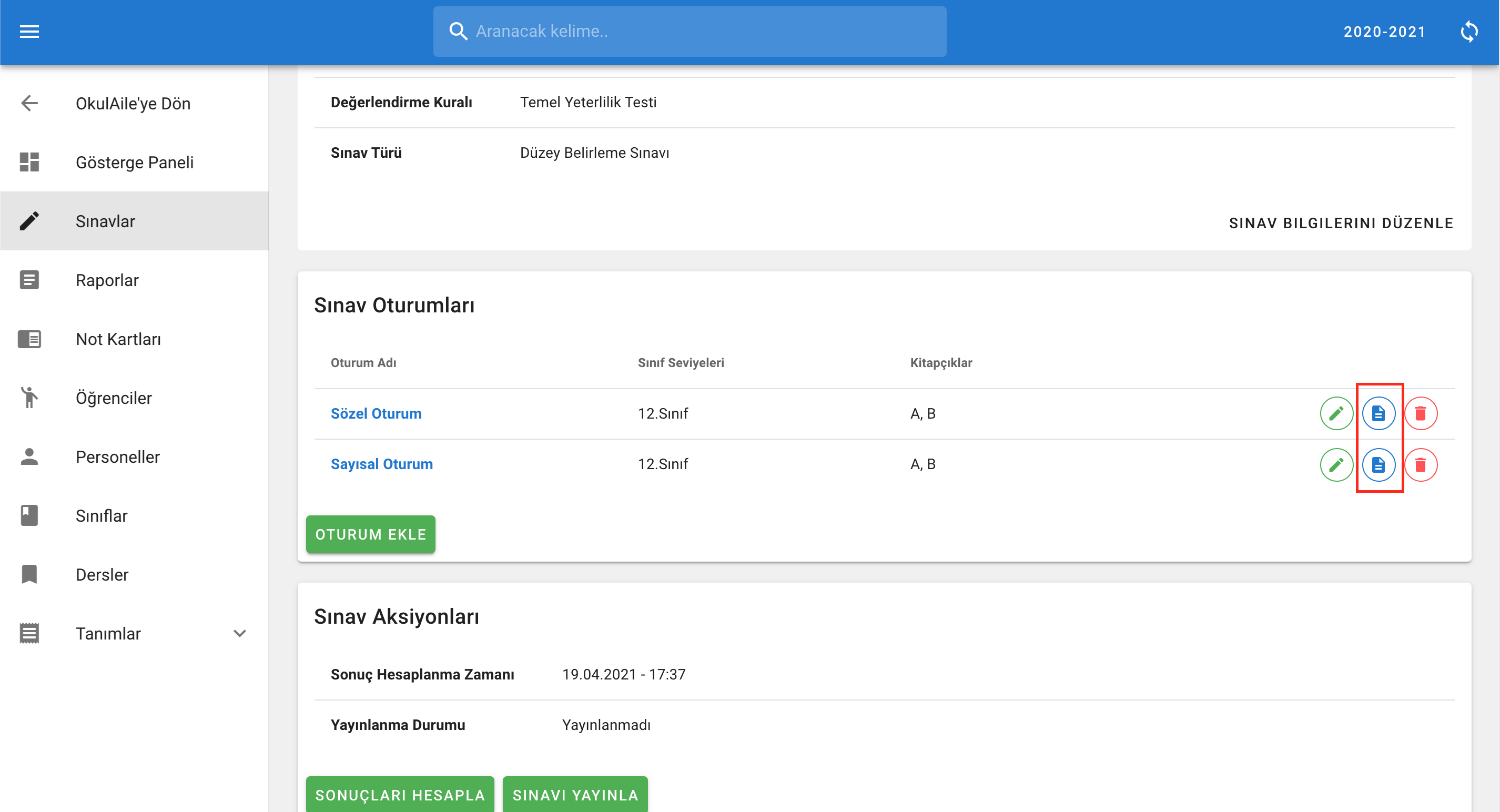This screenshot has height=812, width=1500.
Task: Focus the Aranacak kelime search field
Action: (690, 32)
